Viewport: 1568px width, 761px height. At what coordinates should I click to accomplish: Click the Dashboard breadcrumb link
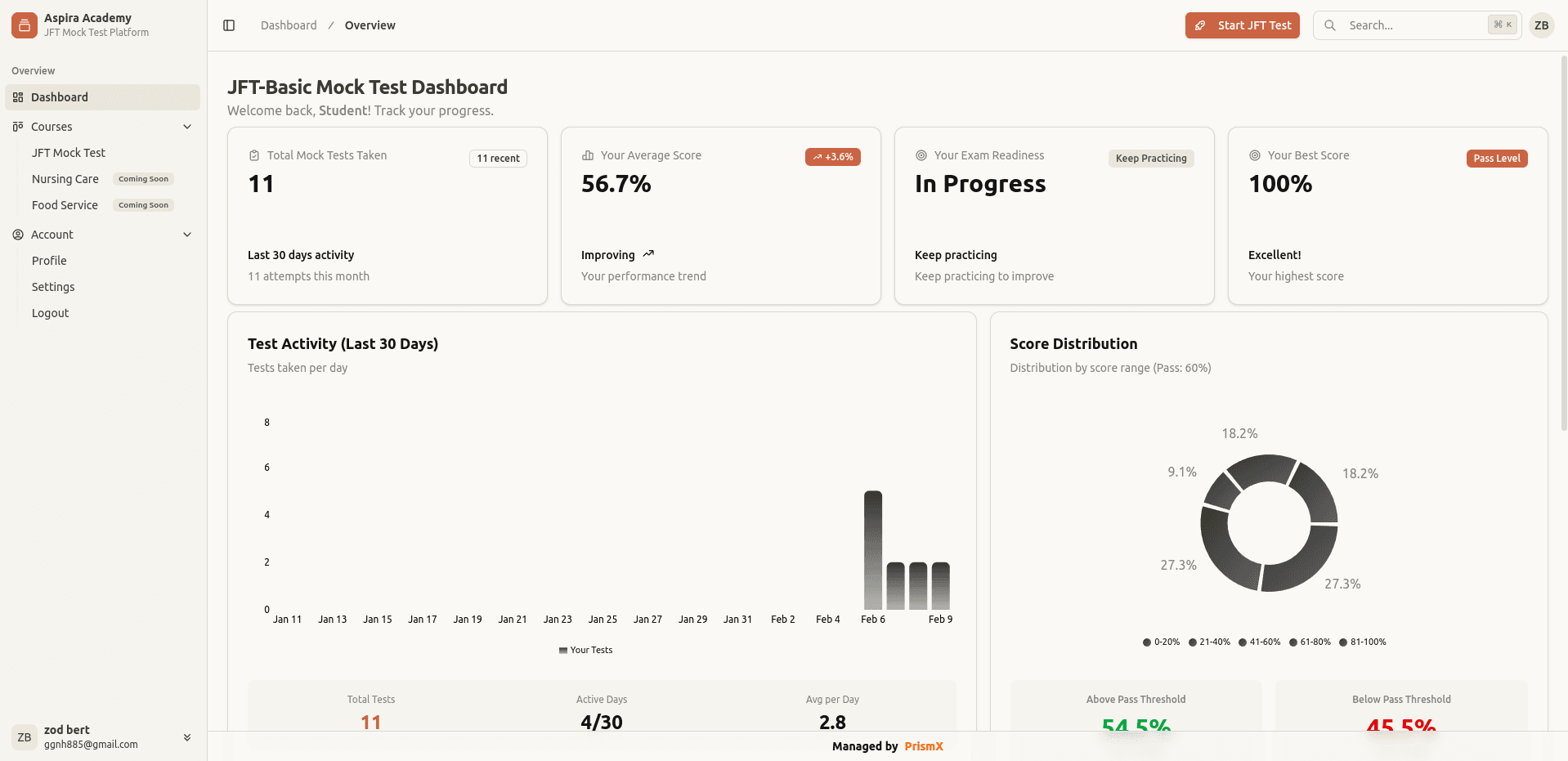pos(289,25)
